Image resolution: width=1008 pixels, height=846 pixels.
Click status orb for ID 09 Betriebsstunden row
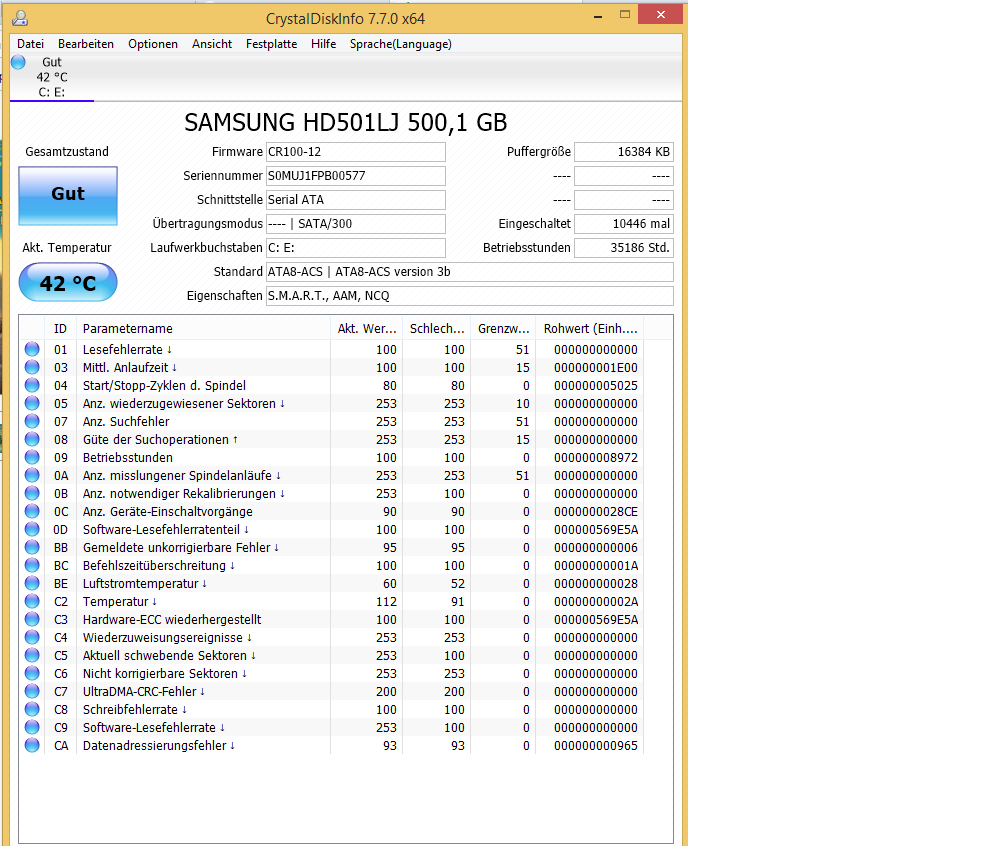point(32,457)
